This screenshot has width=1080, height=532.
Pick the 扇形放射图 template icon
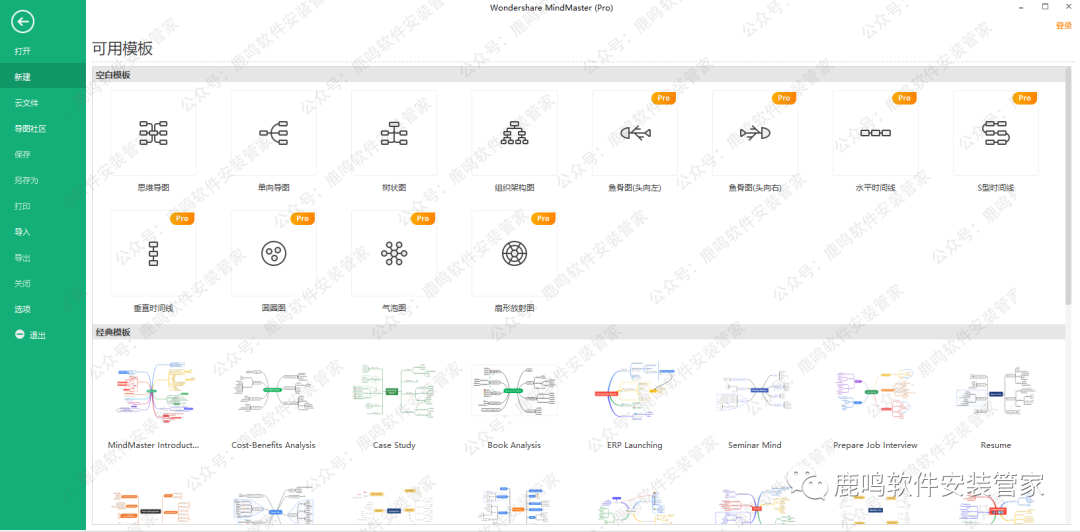tap(514, 254)
